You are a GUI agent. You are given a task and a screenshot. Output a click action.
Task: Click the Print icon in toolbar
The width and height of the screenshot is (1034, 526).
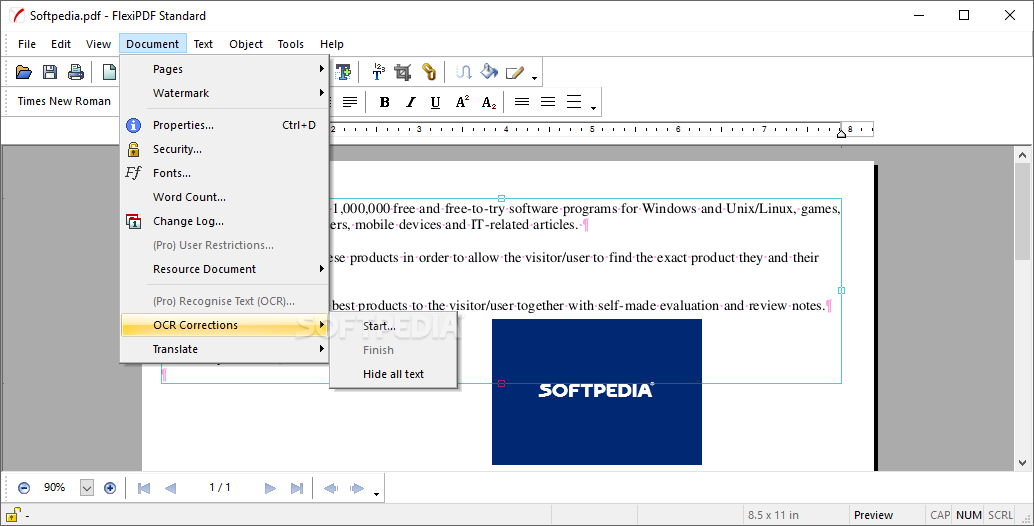(76, 72)
